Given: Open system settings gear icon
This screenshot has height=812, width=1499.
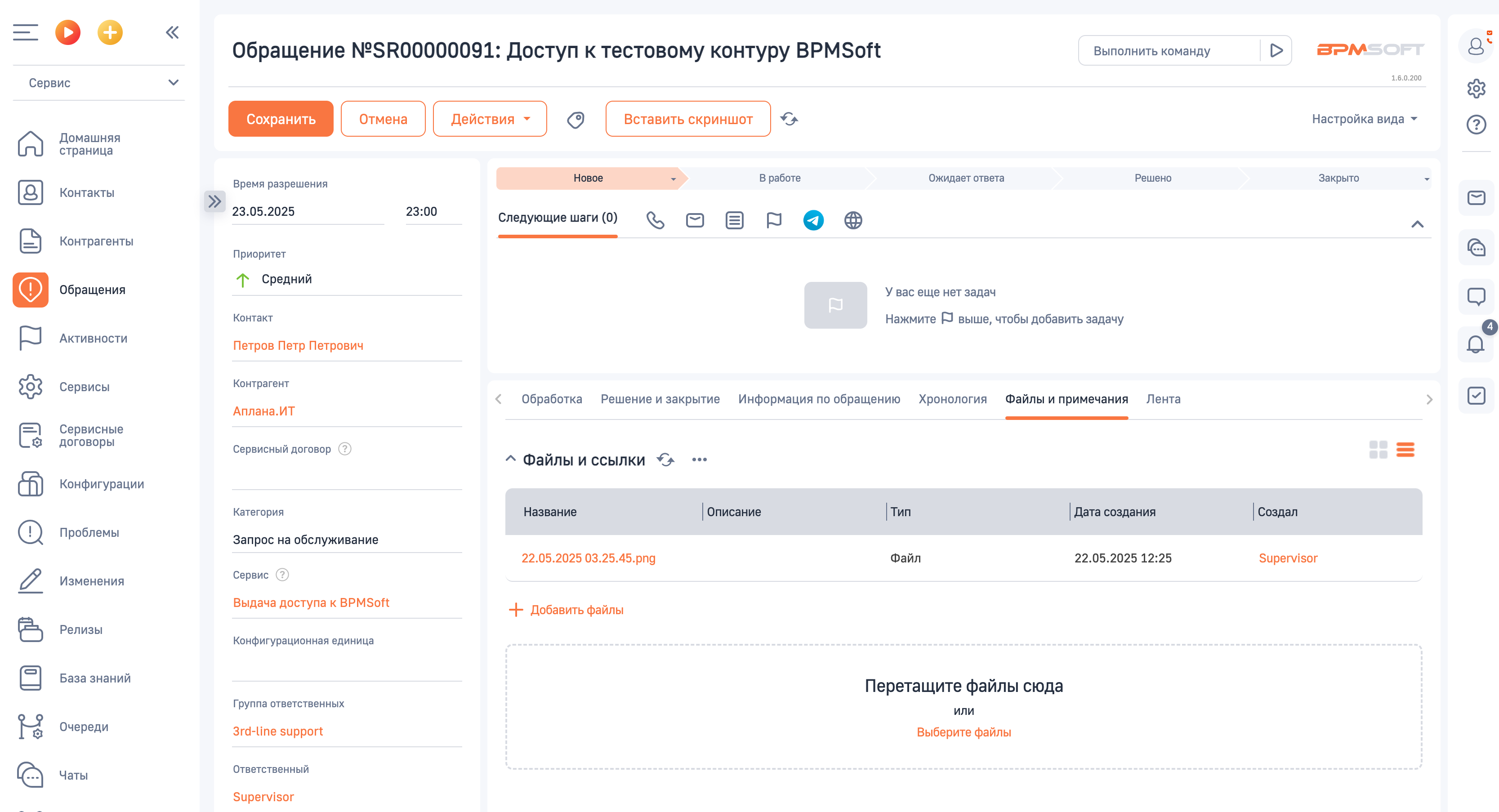Looking at the screenshot, I should pyautogui.click(x=1476, y=89).
